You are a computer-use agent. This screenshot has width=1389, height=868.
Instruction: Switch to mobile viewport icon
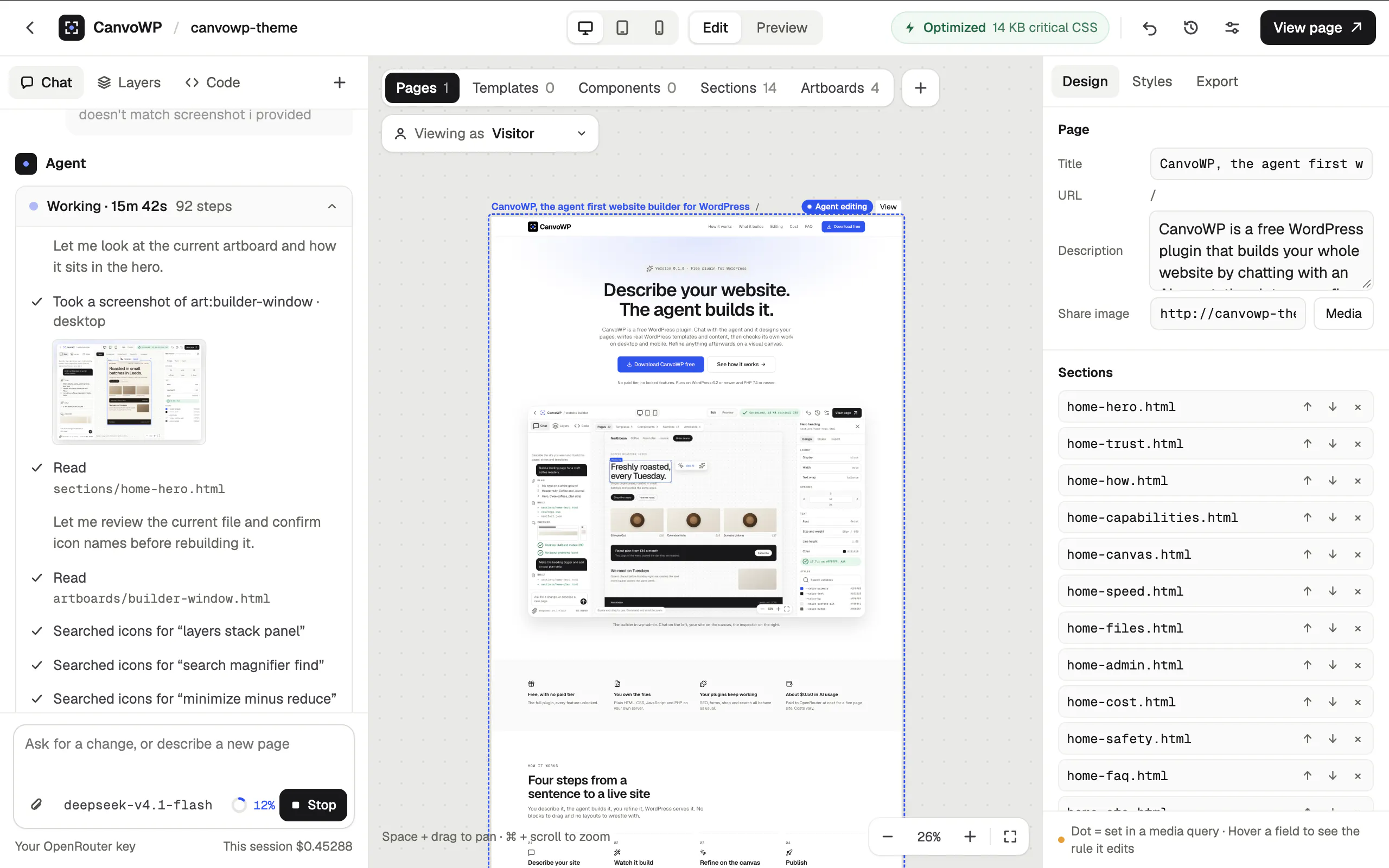pyautogui.click(x=659, y=28)
